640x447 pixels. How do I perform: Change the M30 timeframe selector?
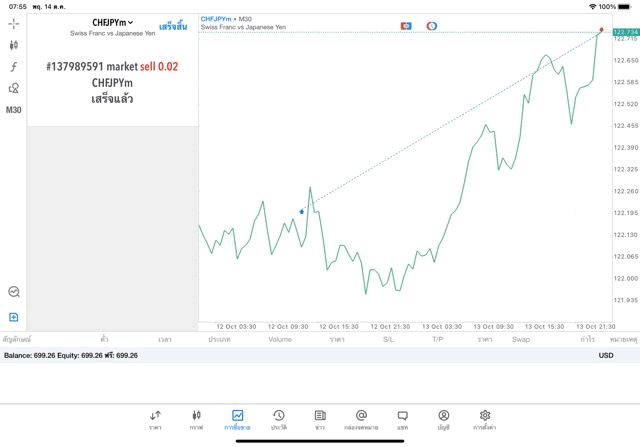click(14, 110)
